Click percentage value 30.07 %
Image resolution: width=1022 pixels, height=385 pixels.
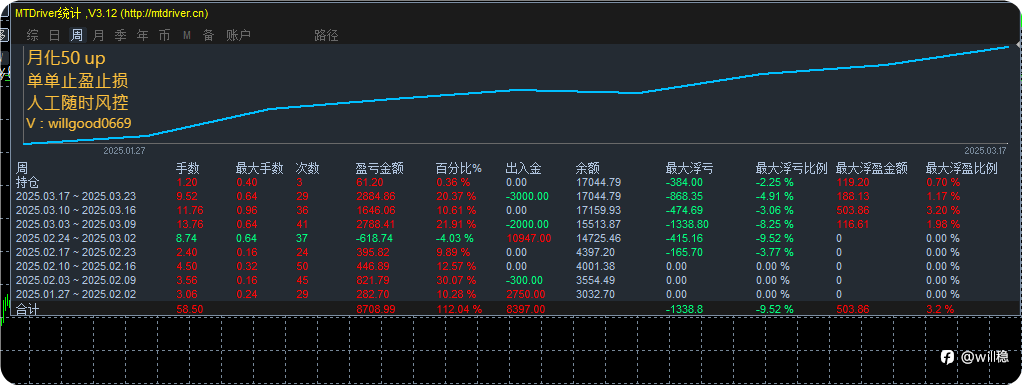tap(457, 280)
